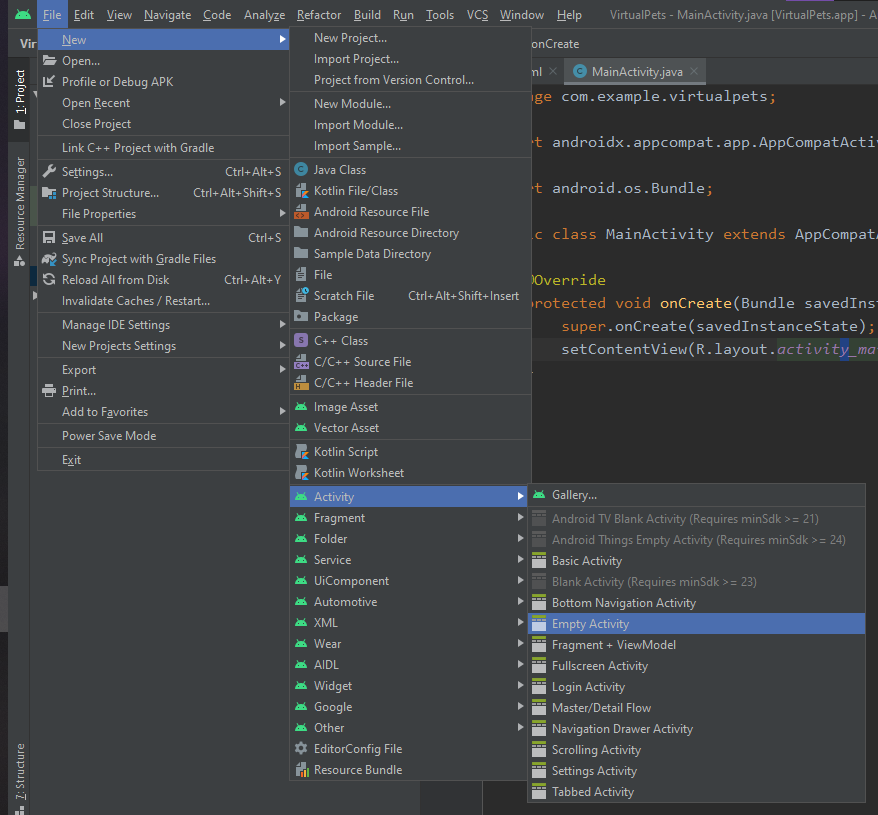Expand the Fragment submenu arrow
This screenshot has width=878, height=815.
click(520, 518)
